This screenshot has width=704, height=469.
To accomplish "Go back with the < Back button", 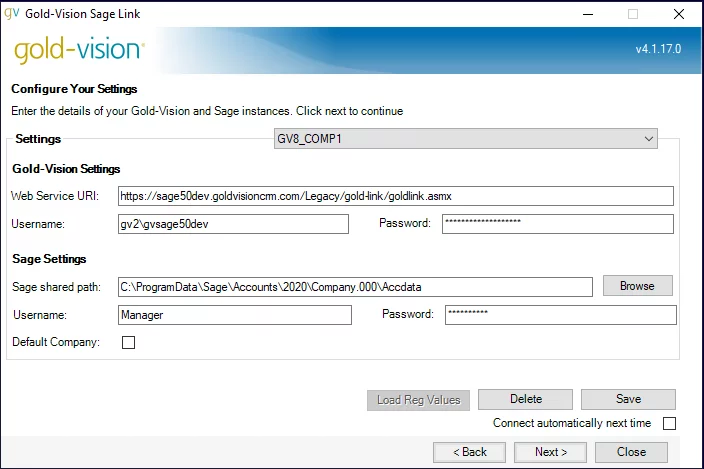I will coord(469,452).
